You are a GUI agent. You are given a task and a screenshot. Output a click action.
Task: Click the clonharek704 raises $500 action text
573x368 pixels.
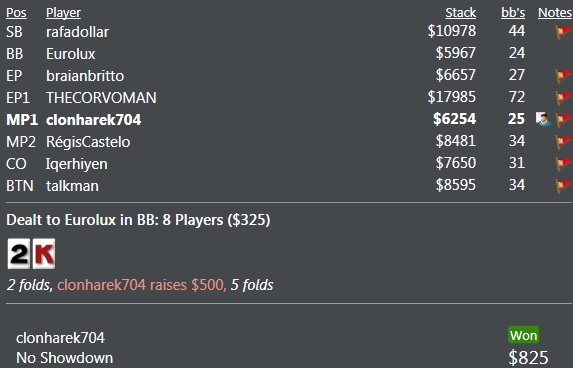[141, 285]
